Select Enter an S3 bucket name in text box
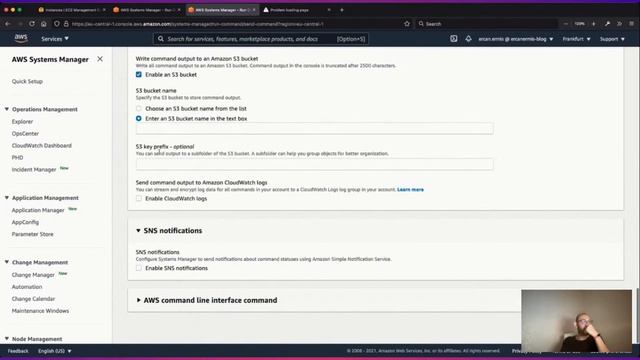The image size is (640, 360). click(139, 118)
